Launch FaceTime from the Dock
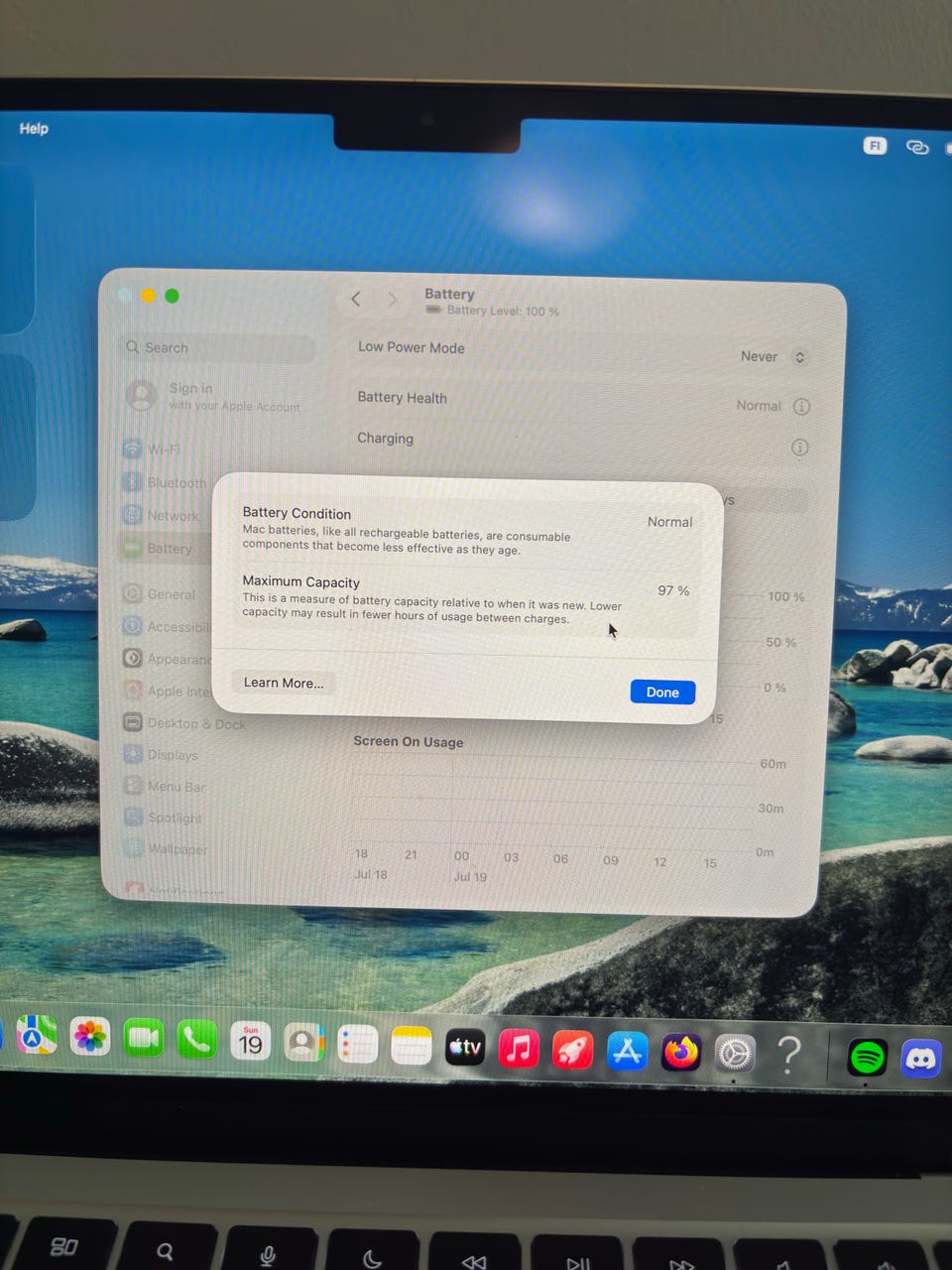952x1270 pixels. click(144, 1039)
